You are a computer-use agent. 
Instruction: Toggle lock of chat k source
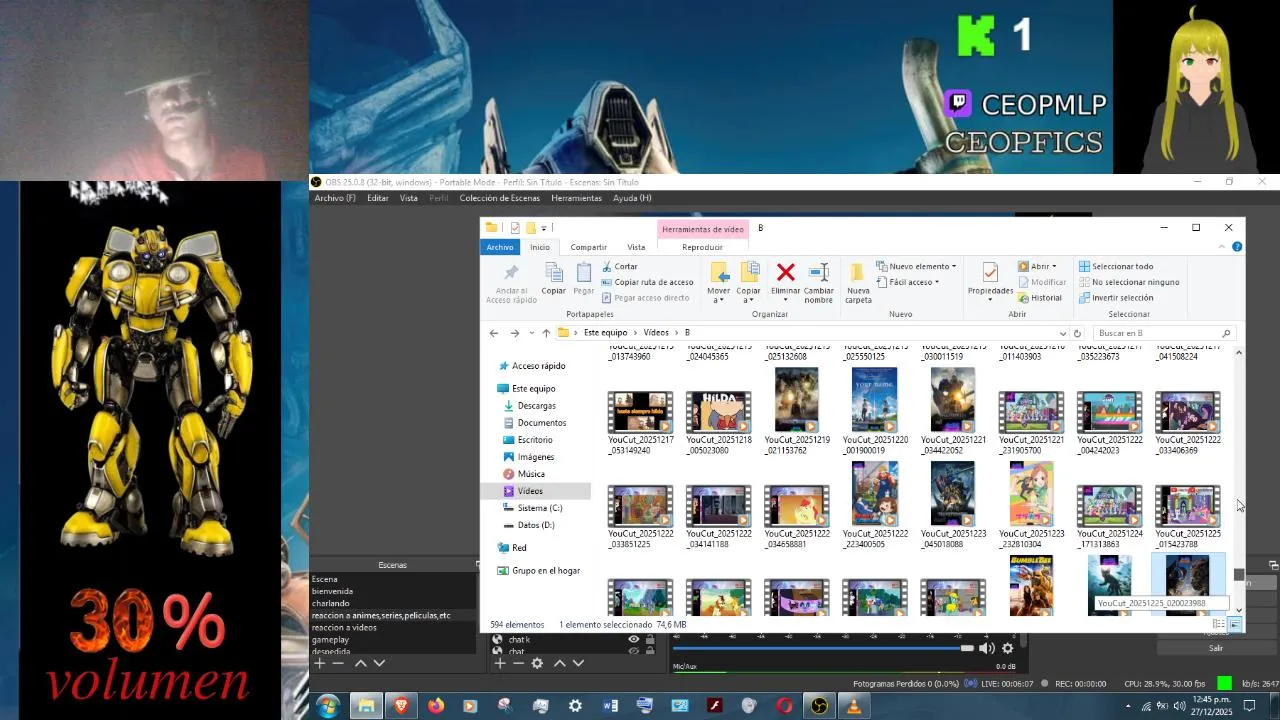coord(650,639)
